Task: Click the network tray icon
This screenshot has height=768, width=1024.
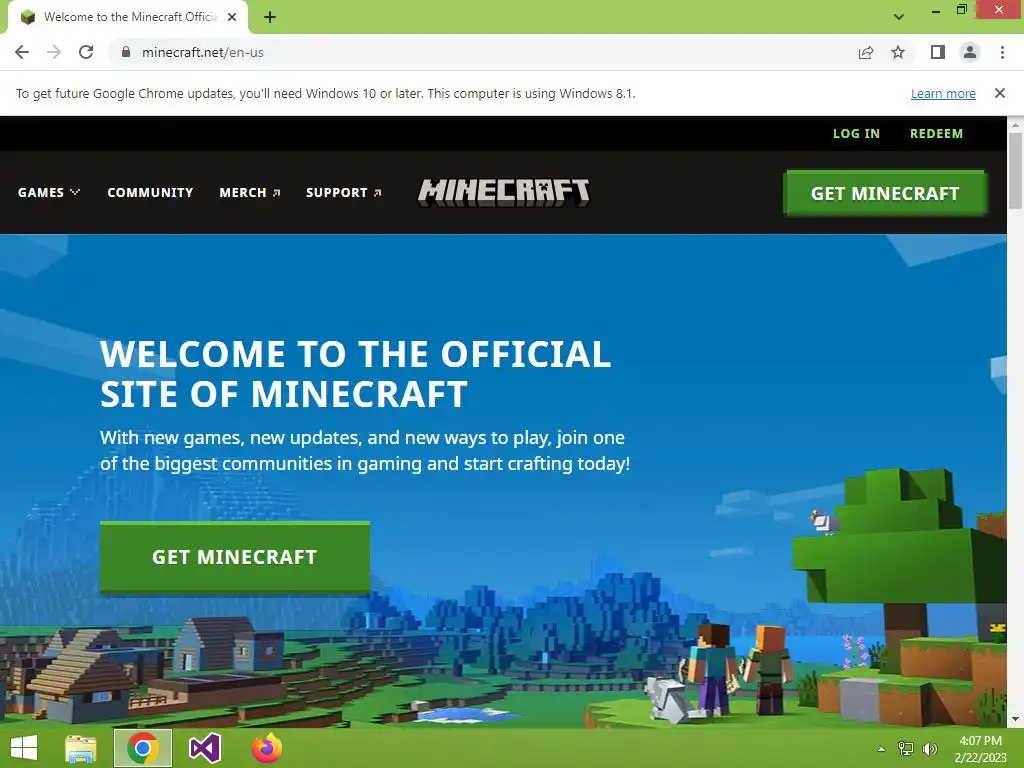Action: [x=906, y=749]
